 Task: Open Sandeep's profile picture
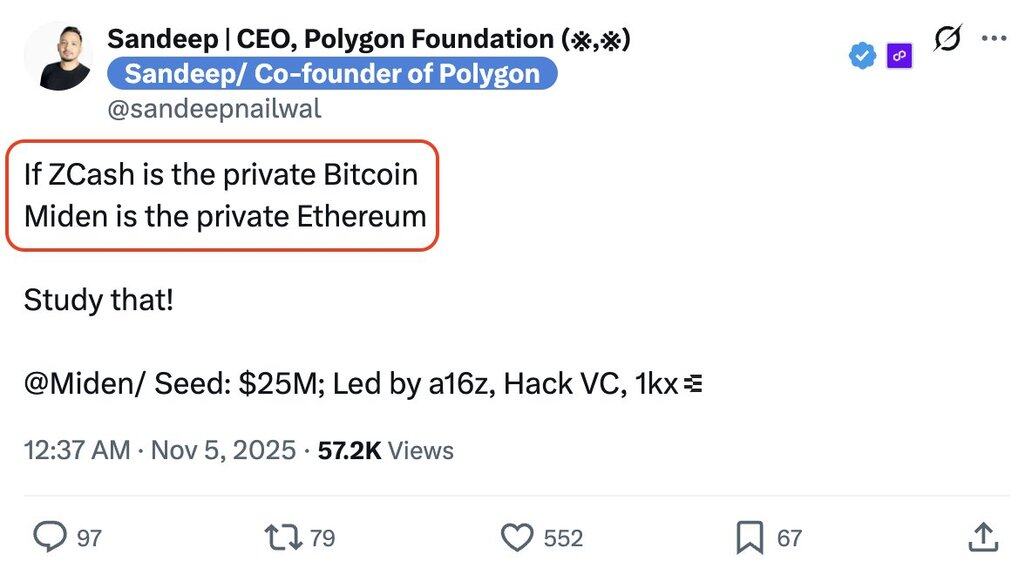[59, 56]
